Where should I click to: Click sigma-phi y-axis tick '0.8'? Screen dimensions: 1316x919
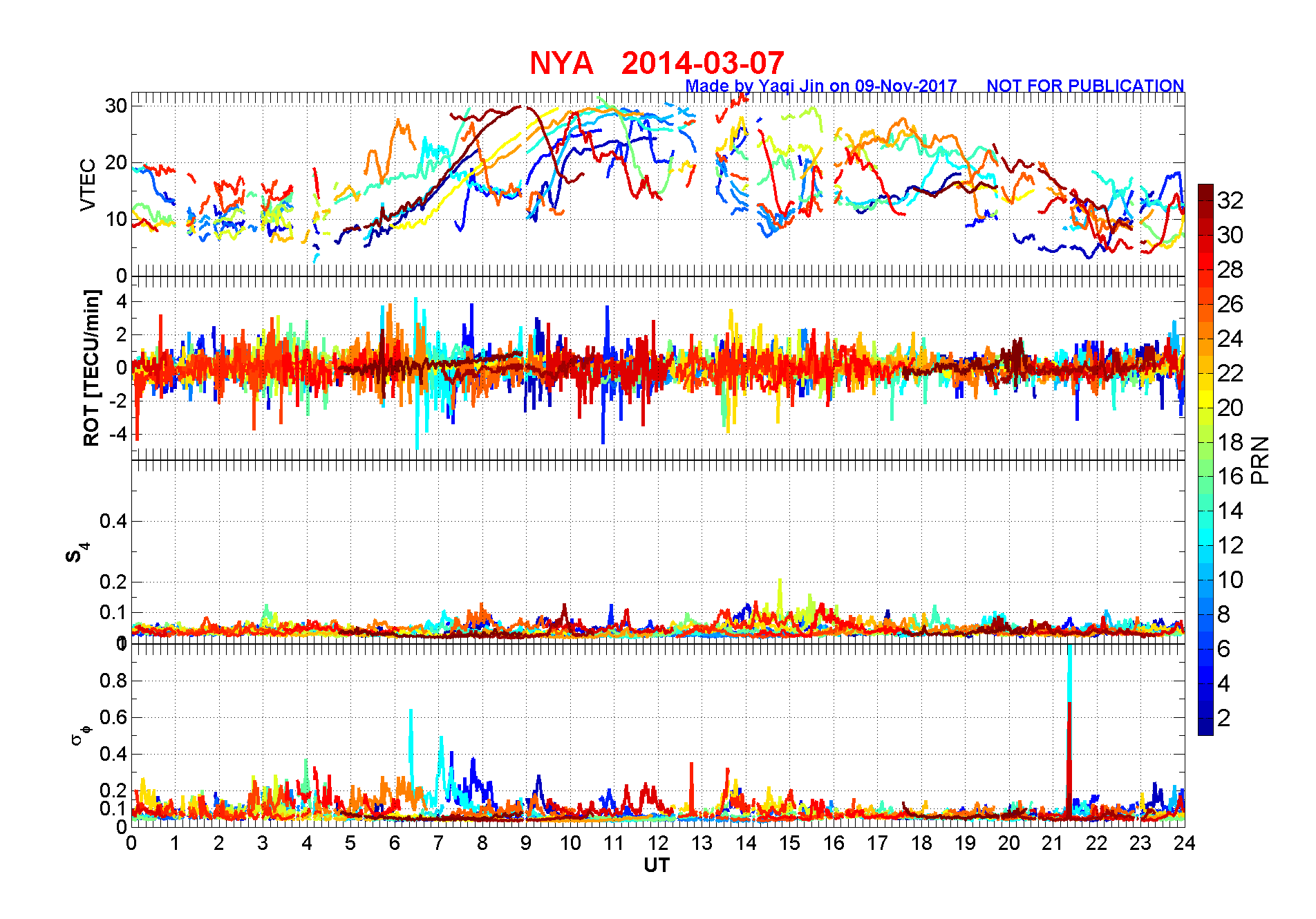click(113, 681)
